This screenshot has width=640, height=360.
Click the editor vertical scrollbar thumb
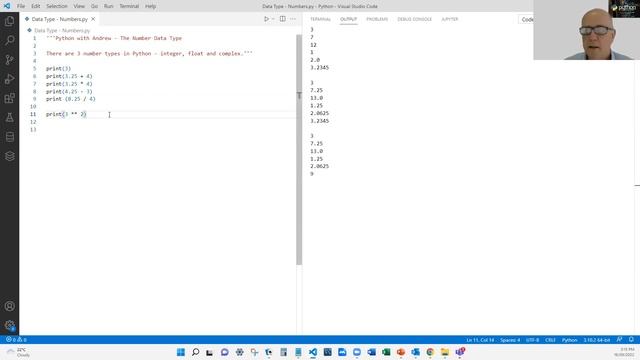[x=299, y=149]
